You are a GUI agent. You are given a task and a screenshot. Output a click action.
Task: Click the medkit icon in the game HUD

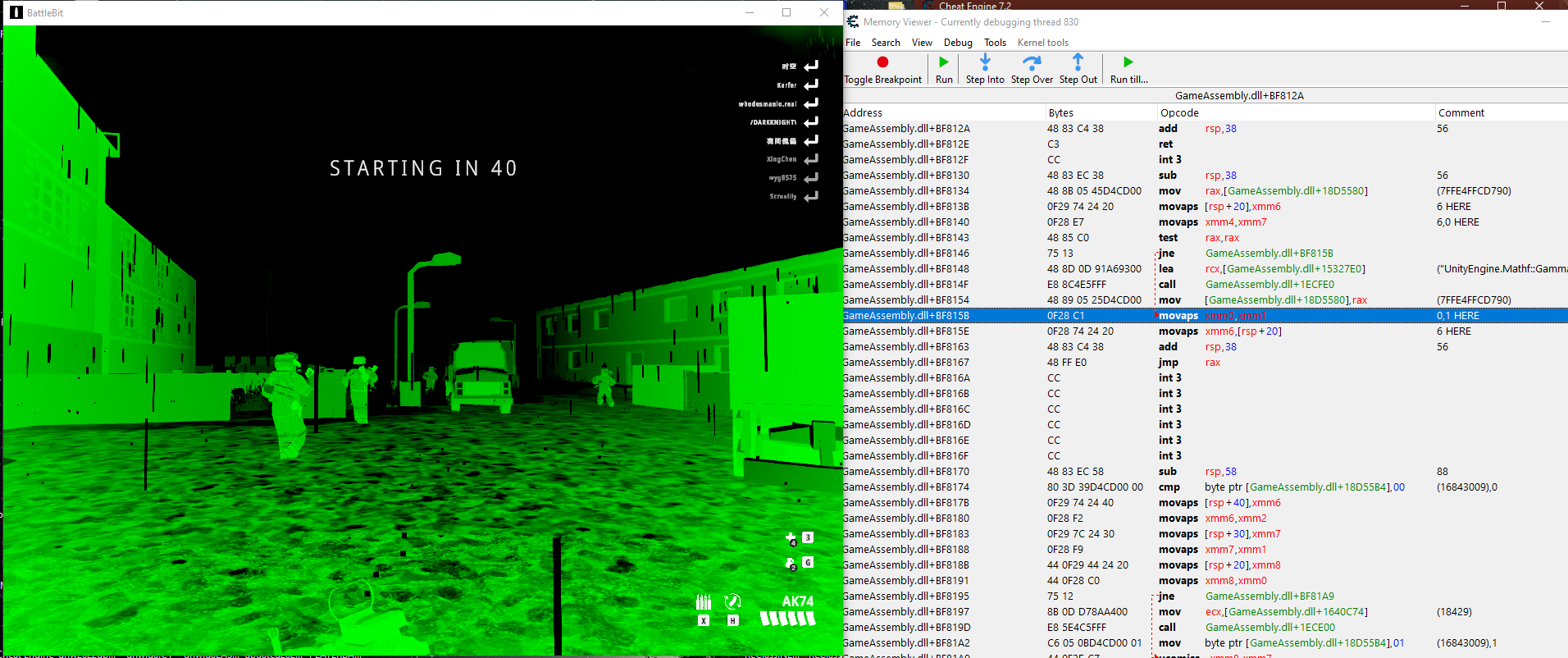point(791,538)
